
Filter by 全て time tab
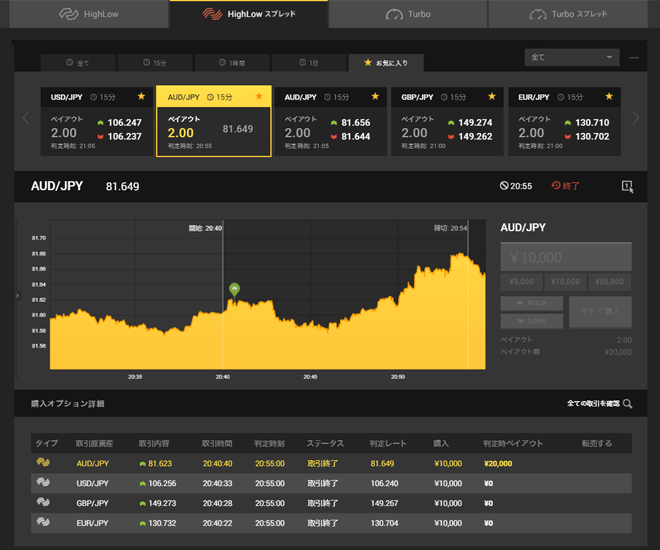[x=78, y=63]
